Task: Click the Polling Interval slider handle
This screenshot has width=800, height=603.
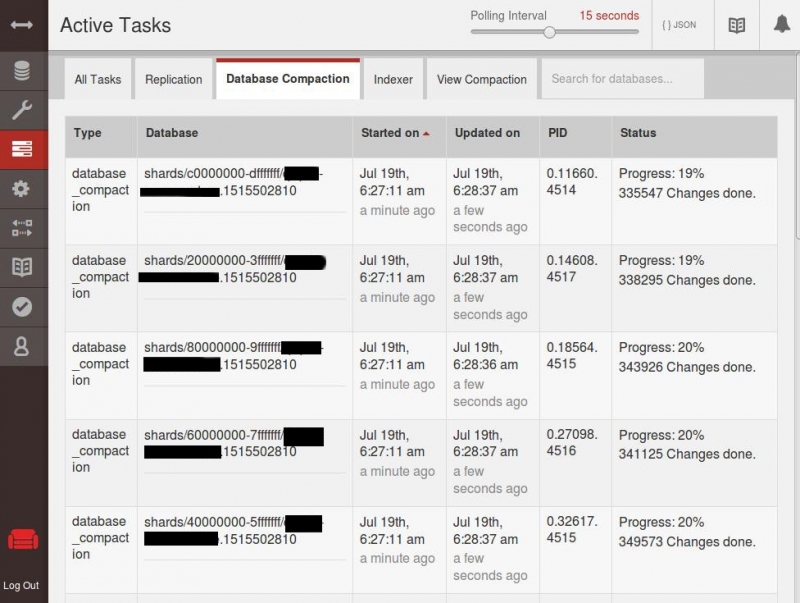Action: [x=549, y=32]
